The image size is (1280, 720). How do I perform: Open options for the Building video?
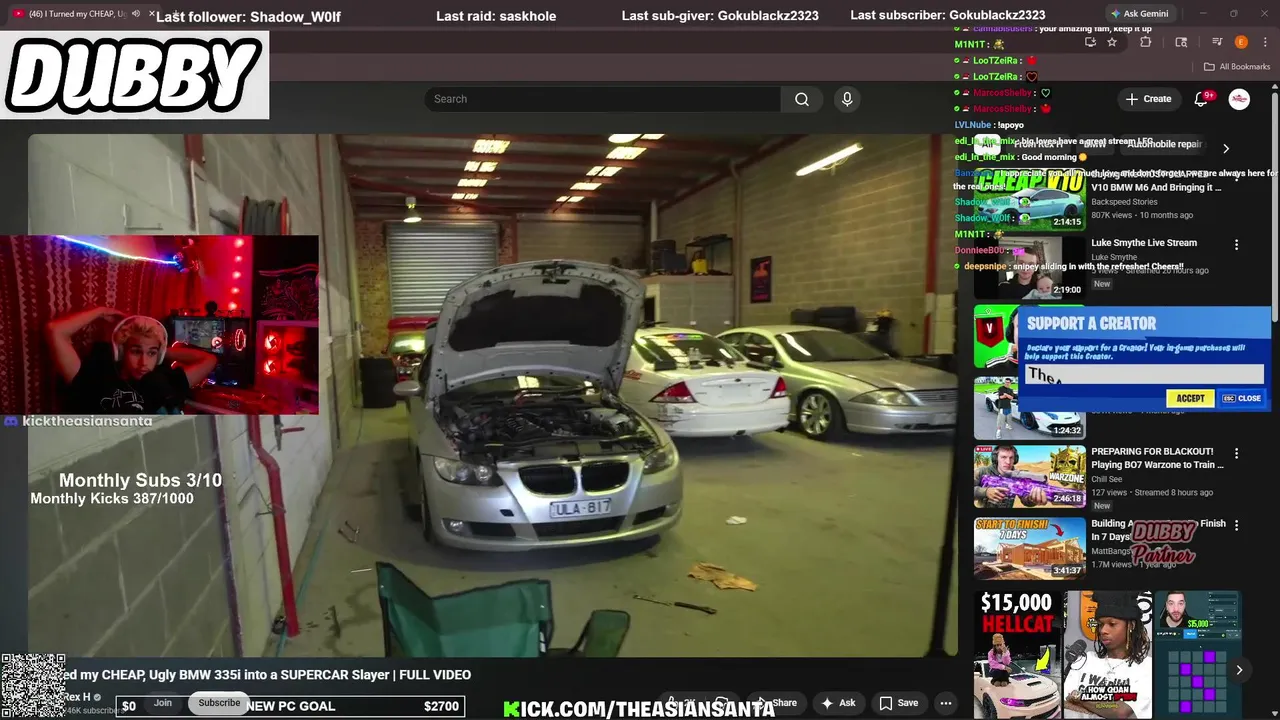(1236, 525)
